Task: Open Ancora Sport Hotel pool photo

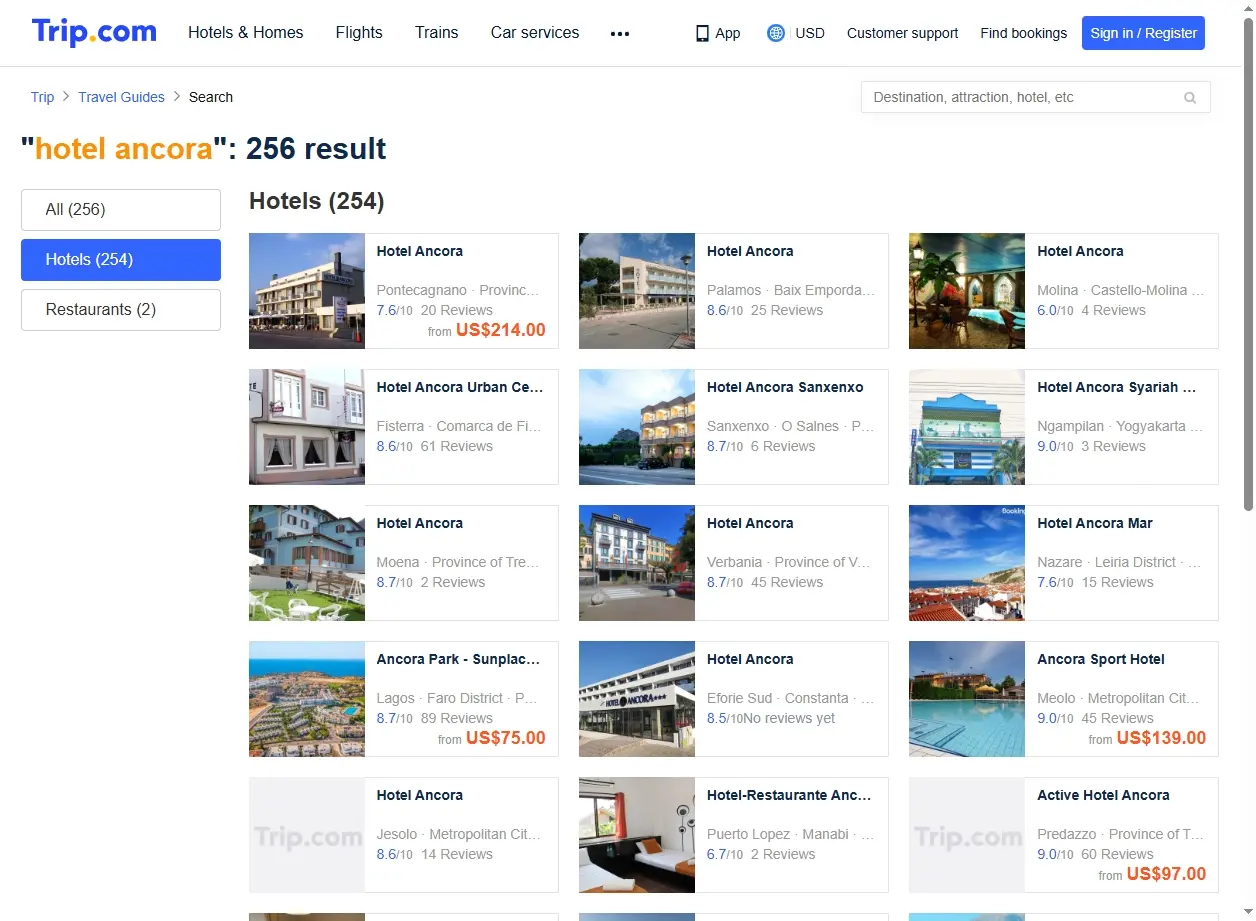Action: point(967,699)
